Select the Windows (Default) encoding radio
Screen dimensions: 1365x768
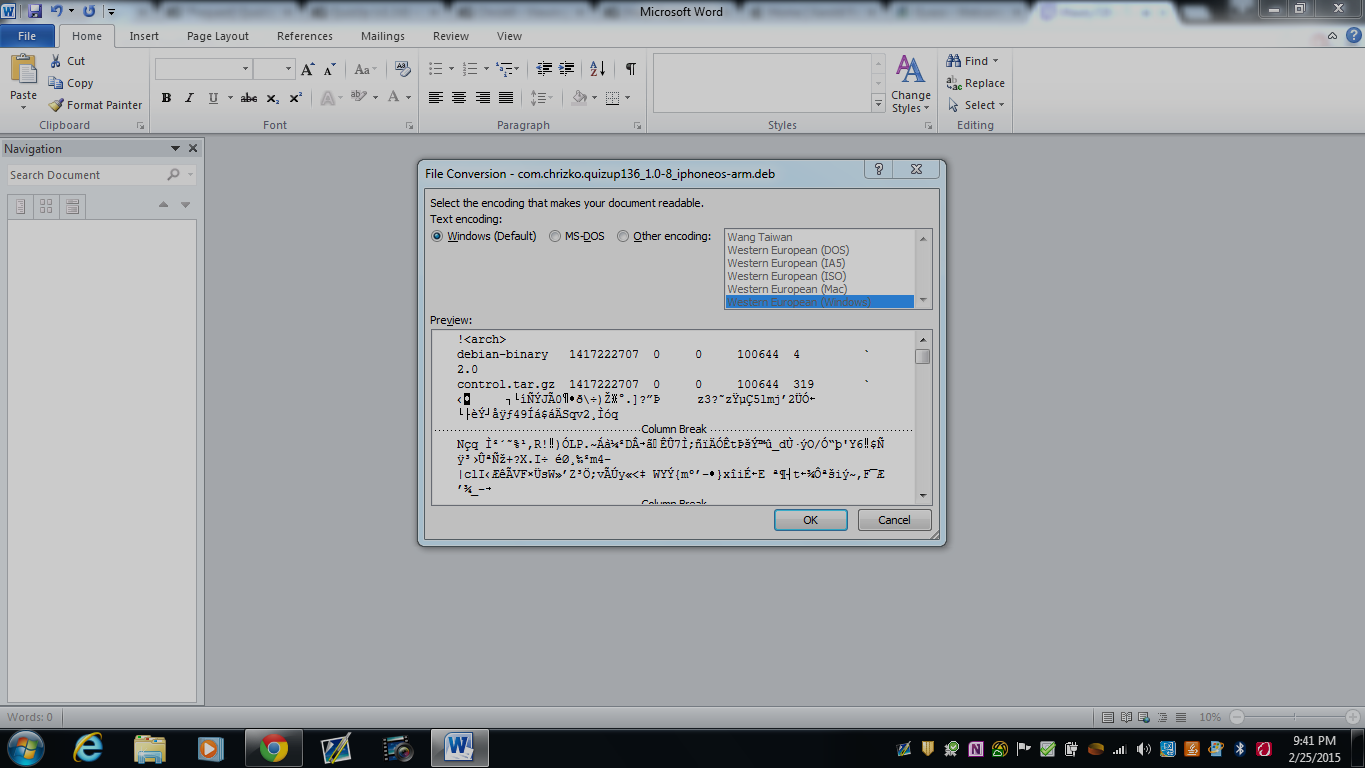(436, 236)
